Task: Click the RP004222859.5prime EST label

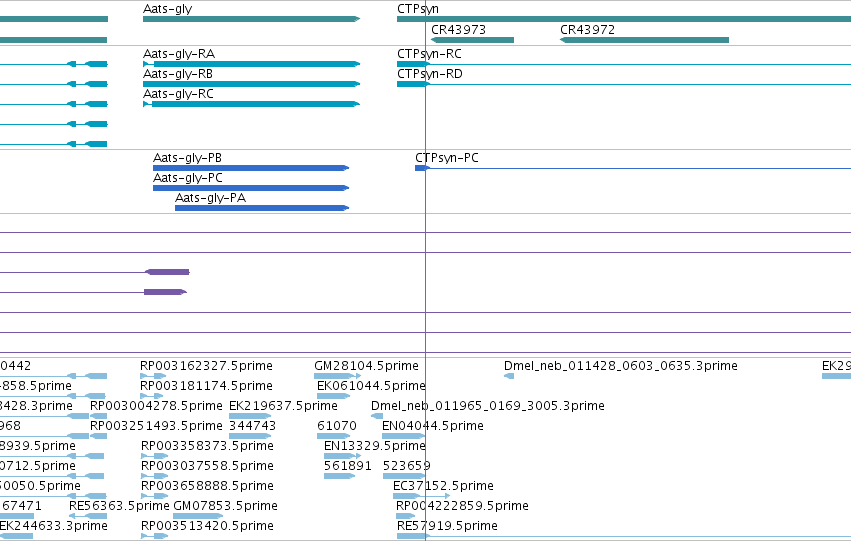Action: [462, 506]
